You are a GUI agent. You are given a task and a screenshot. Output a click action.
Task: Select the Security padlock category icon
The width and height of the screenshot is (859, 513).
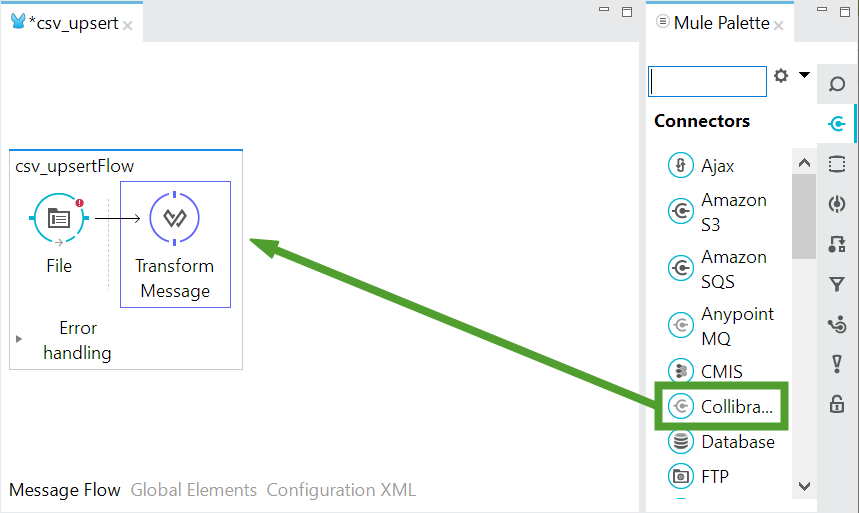pyautogui.click(x=837, y=404)
